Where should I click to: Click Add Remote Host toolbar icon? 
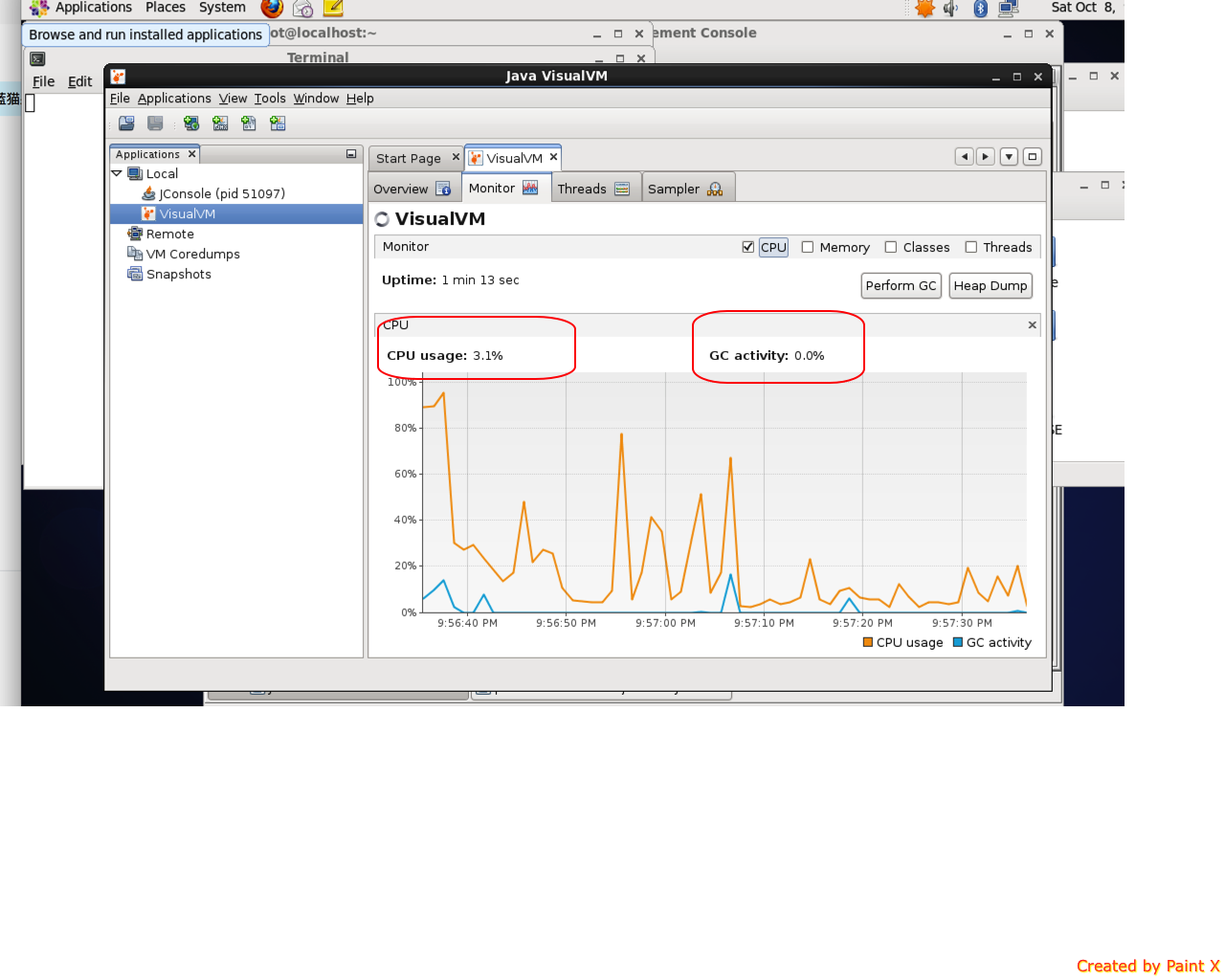191,123
